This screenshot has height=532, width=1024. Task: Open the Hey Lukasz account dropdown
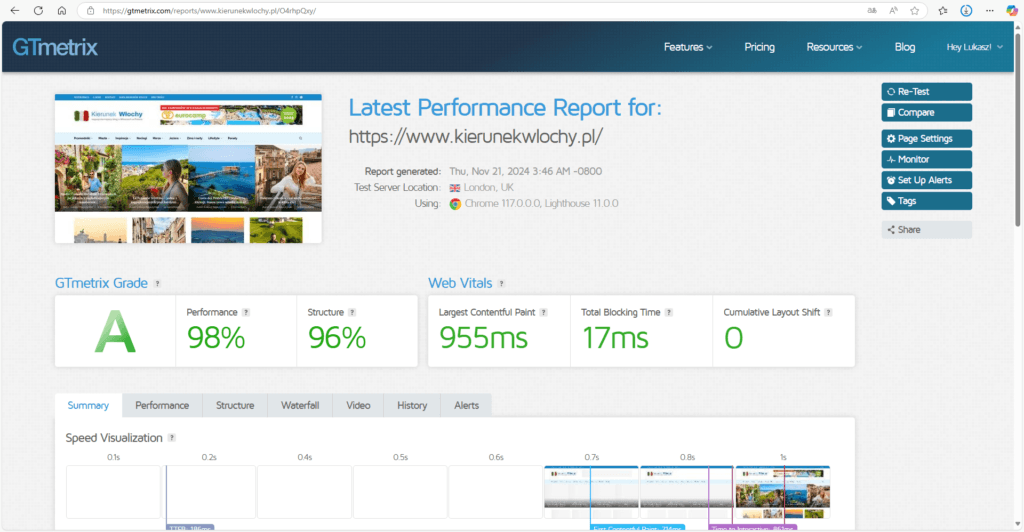click(974, 47)
